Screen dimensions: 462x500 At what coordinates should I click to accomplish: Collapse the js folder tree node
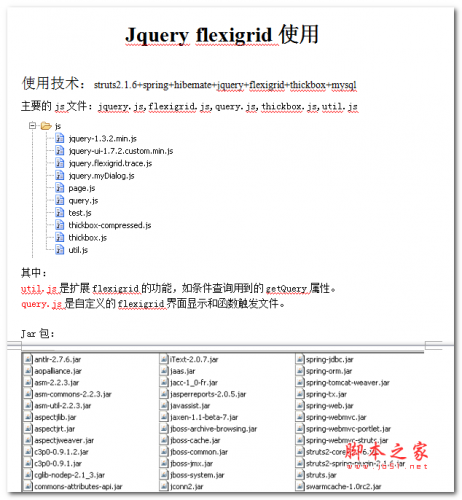(32, 126)
